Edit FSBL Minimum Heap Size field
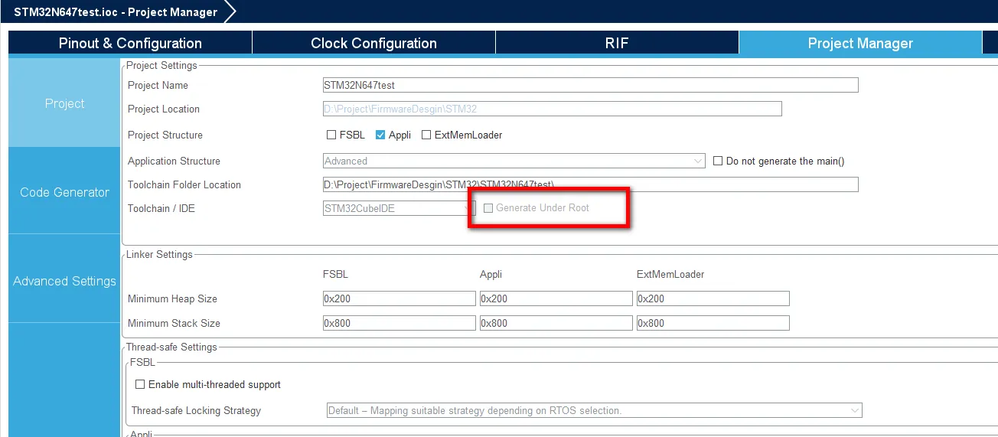 coord(399,299)
